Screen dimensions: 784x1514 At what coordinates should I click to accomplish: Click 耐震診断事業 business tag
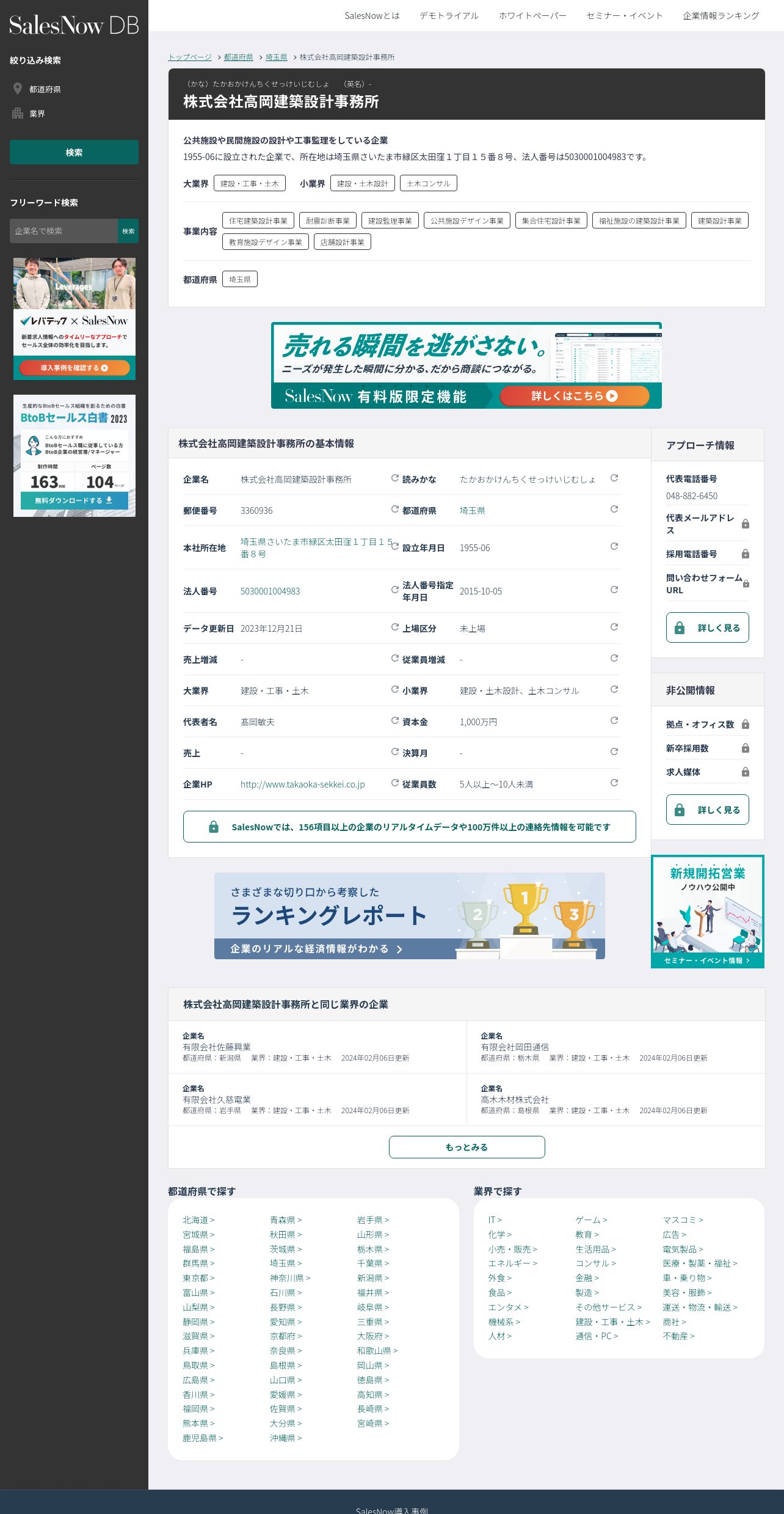(x=328, y=221)
